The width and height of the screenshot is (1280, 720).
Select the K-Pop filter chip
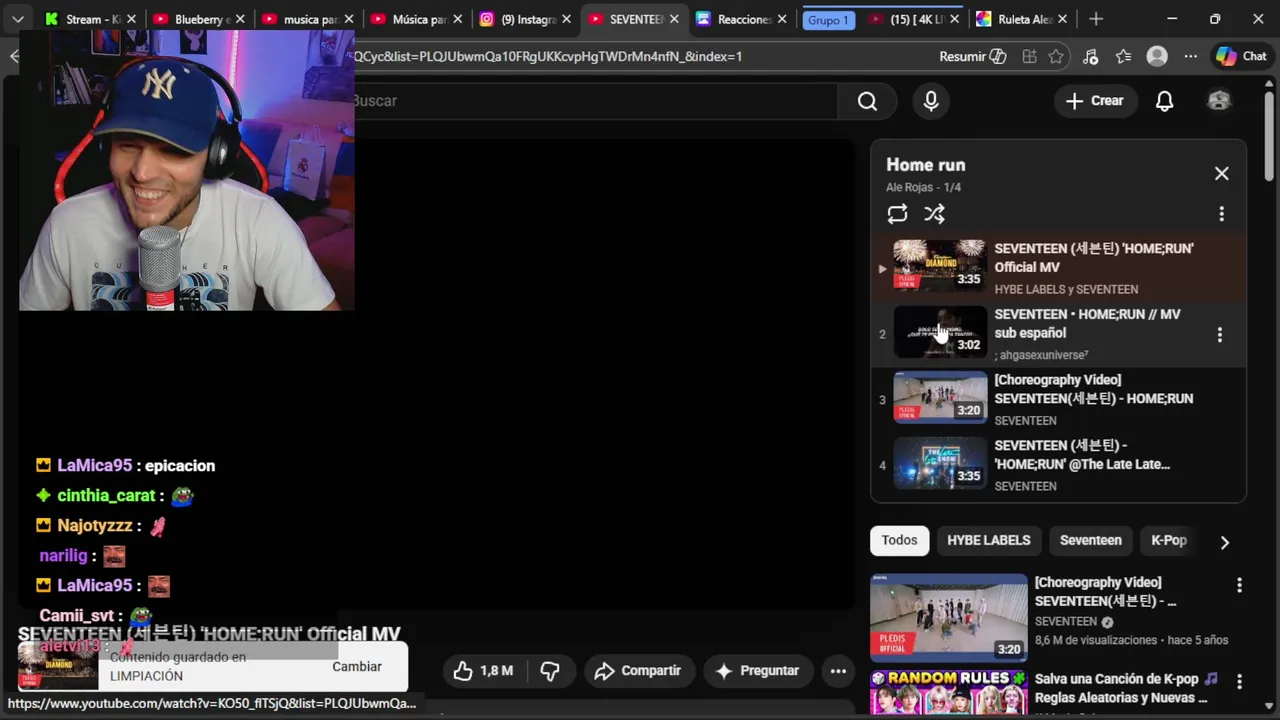click(1168, 540)
